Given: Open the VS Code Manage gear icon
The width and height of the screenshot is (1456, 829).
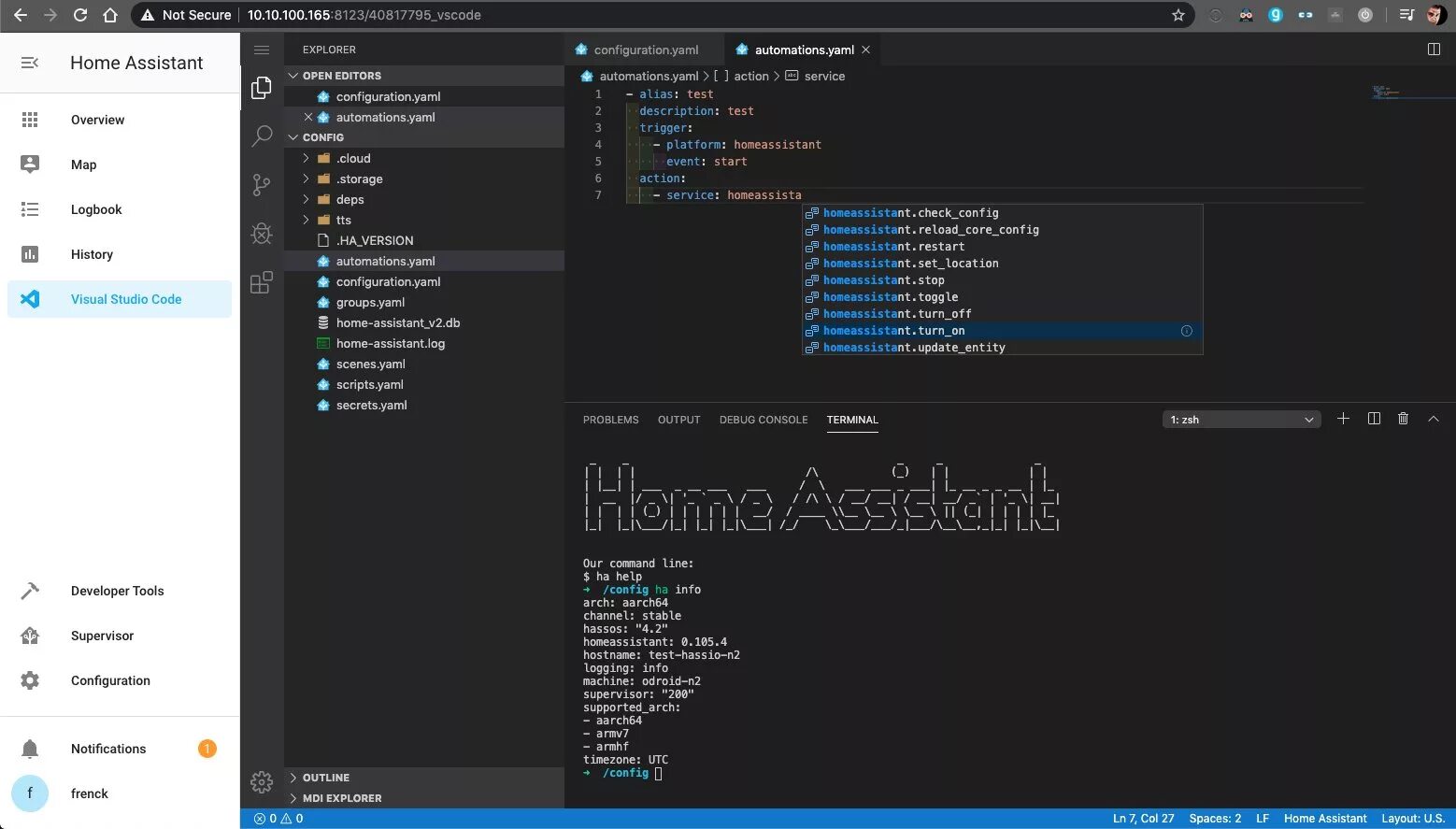Looking at the screenshot, I should click(262, 781).
